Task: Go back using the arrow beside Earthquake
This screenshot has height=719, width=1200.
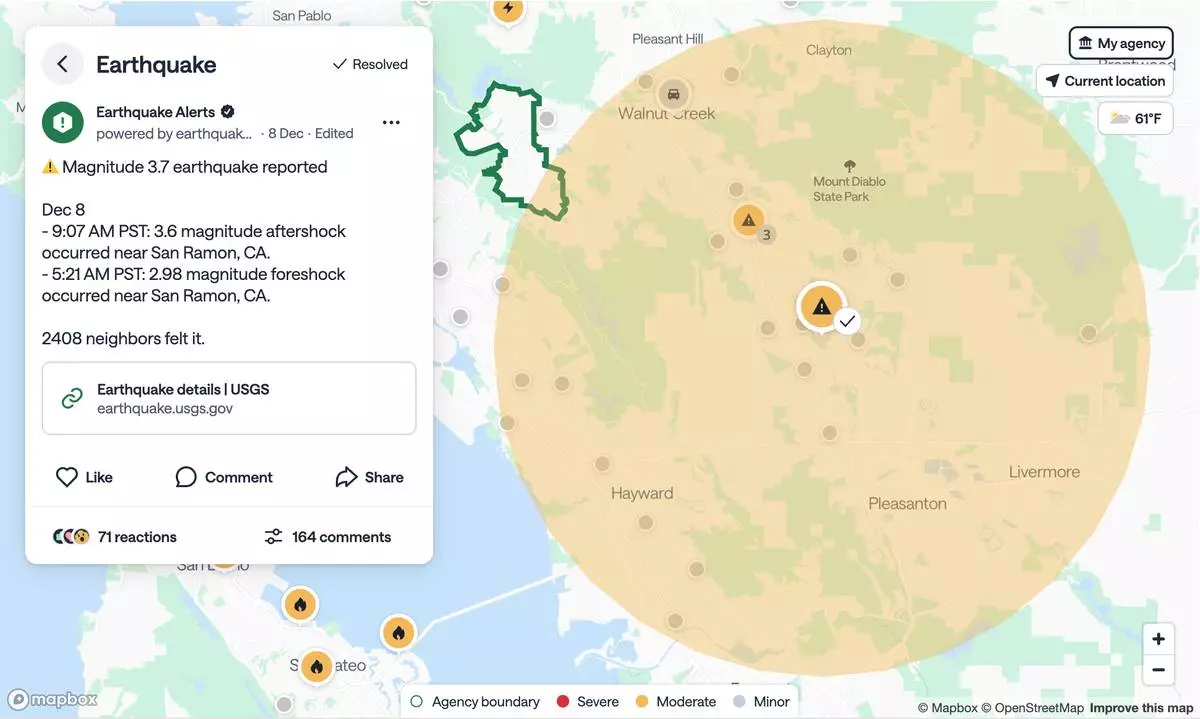Action: click(62, 64)
